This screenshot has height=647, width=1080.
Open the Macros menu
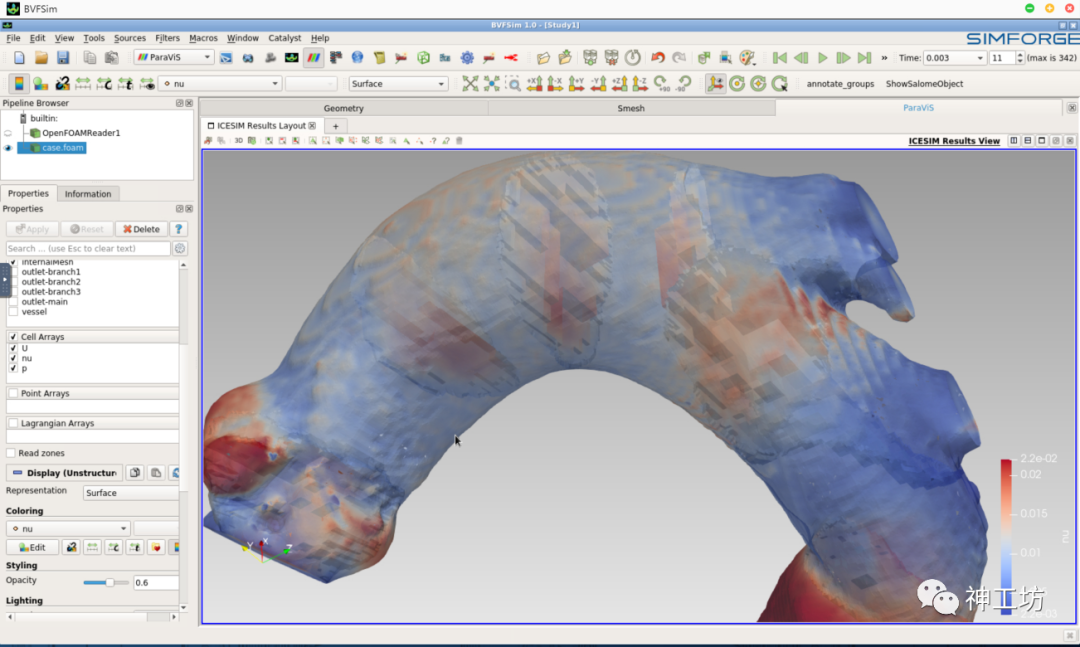tap(203, 39)
